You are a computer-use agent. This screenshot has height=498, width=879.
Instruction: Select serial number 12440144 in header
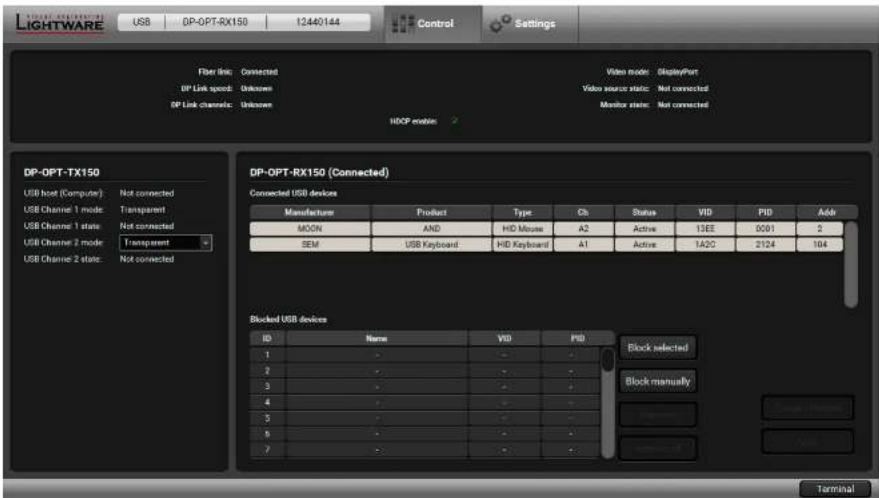[x=318, y=22]
